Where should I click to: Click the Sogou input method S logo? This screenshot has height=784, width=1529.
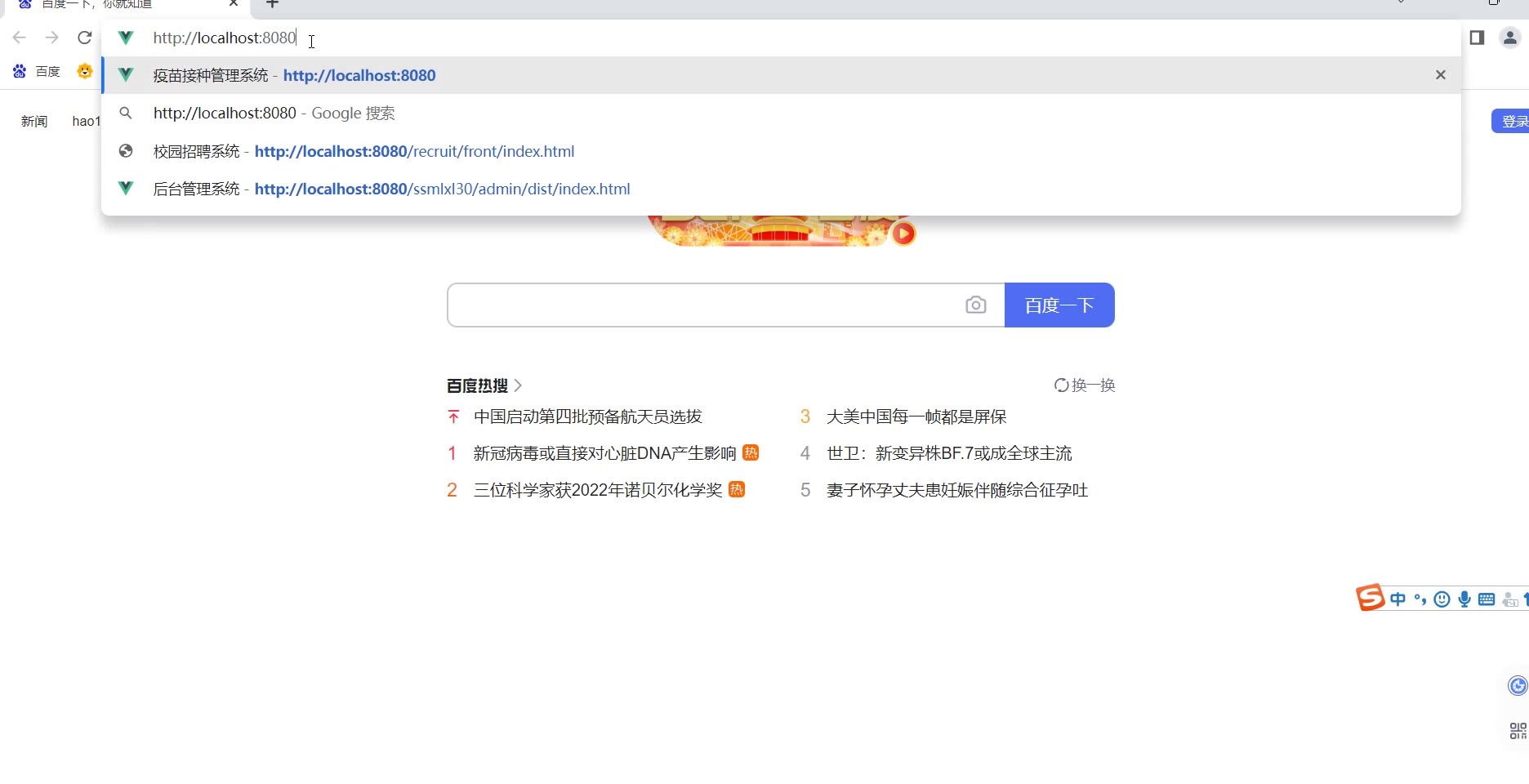(x=1371, y=598)
